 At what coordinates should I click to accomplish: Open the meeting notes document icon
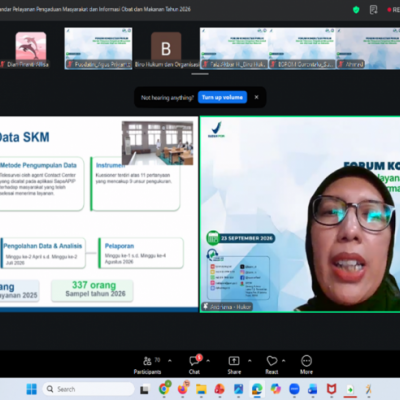(374, 10)
